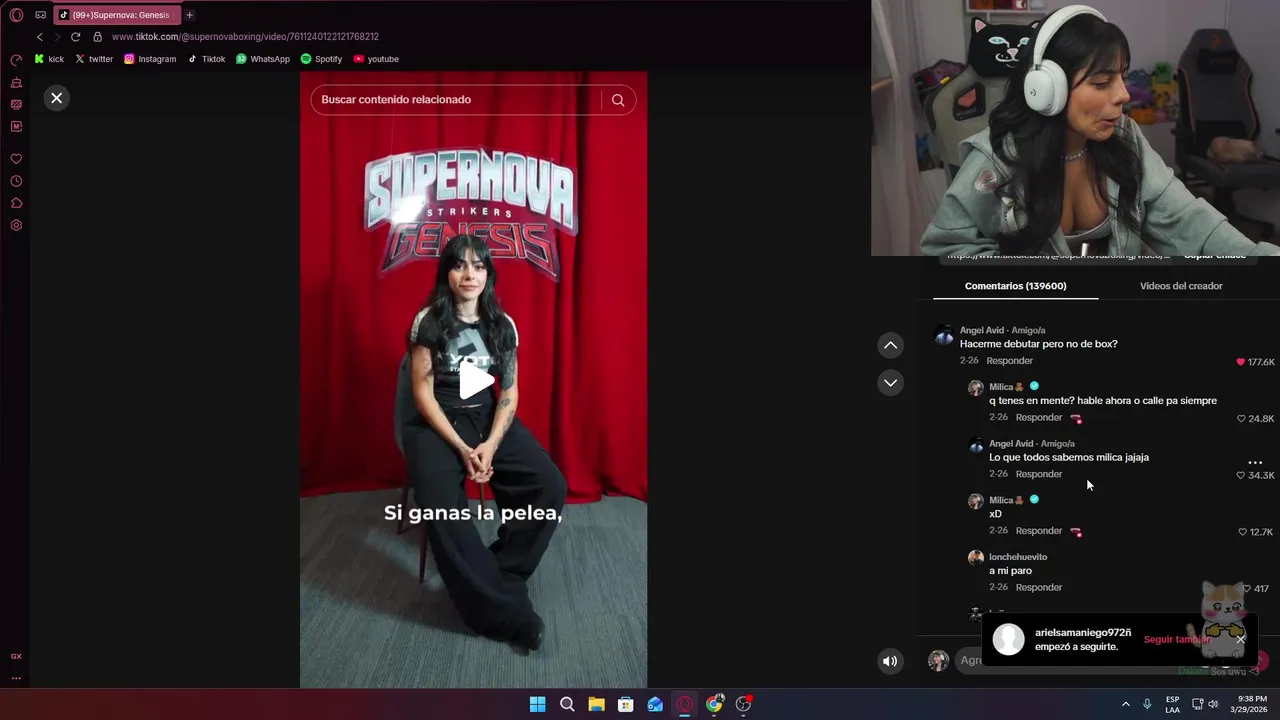Viewport: 1280px width, 720px height.
Task: Open the striped panel icon below GX Cleaner
Action: [x=16, y=104]
